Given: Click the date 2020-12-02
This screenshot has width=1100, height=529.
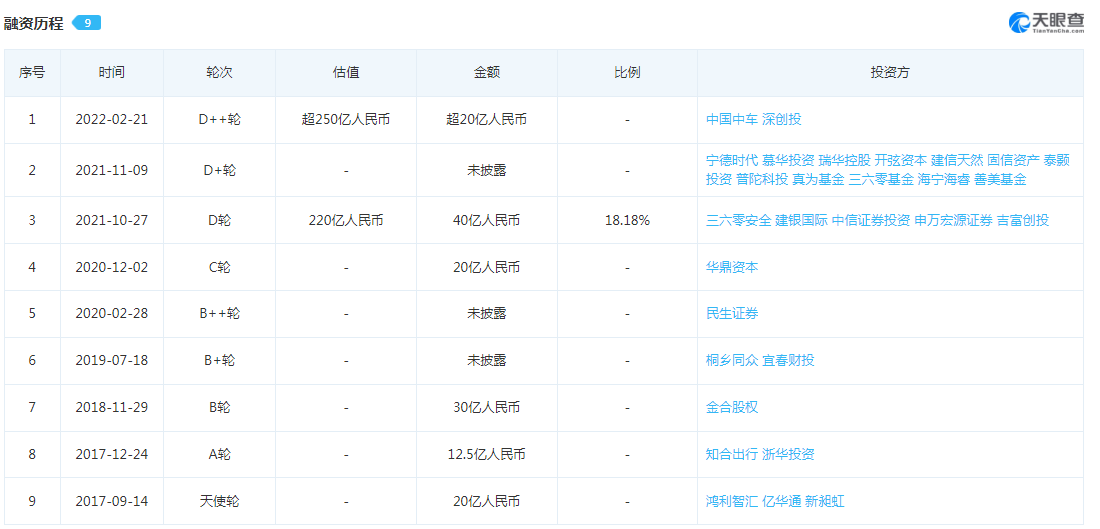Looking at the screenshot, I should pos(112,267).
